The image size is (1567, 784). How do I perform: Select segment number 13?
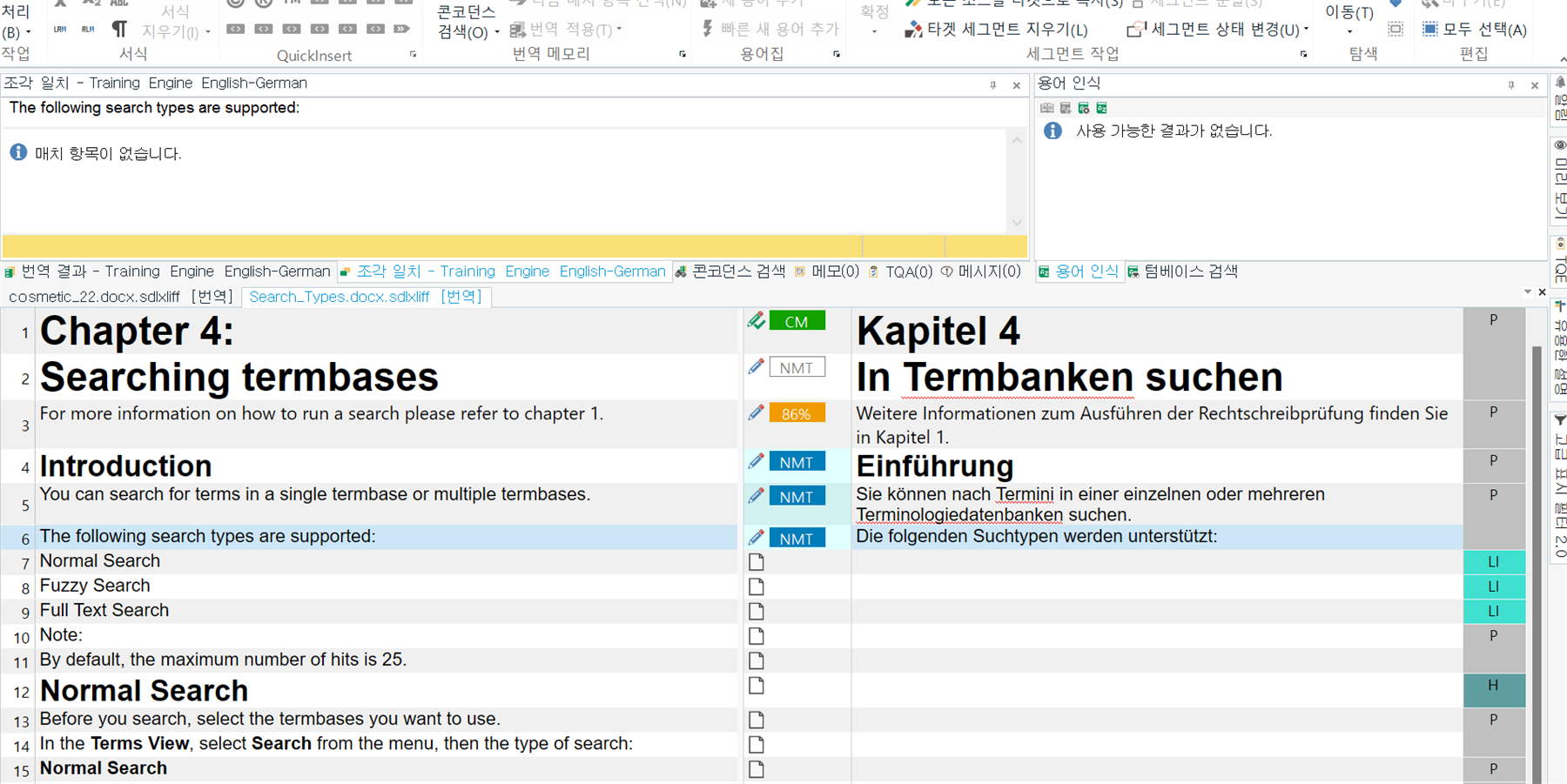(x=22, y=721)
